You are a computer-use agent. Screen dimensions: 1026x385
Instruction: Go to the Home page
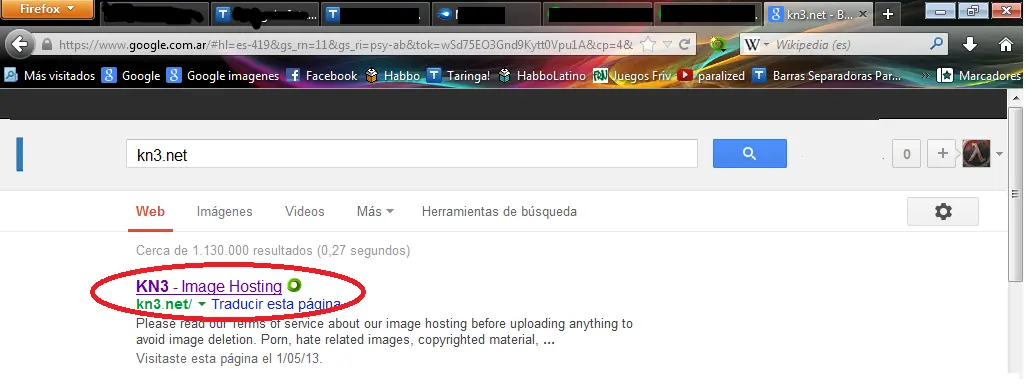pos(1006,45)
